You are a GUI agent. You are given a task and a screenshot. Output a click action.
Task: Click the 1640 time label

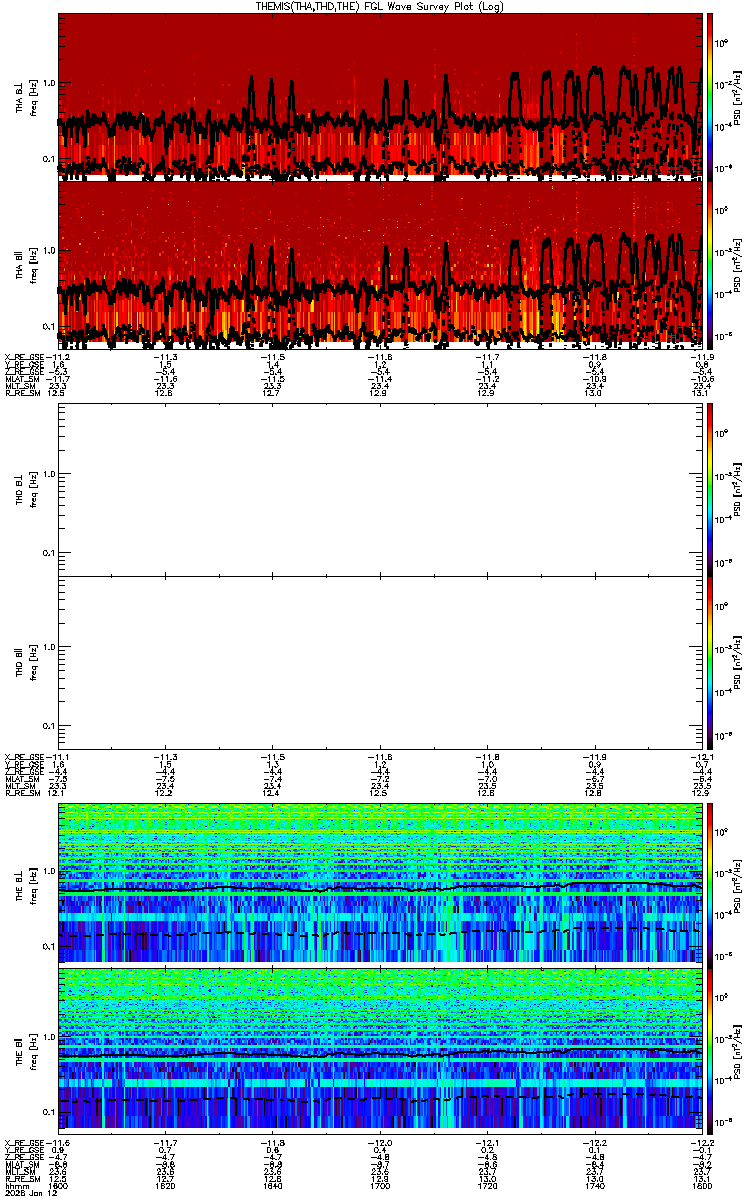coord(273,1184)
